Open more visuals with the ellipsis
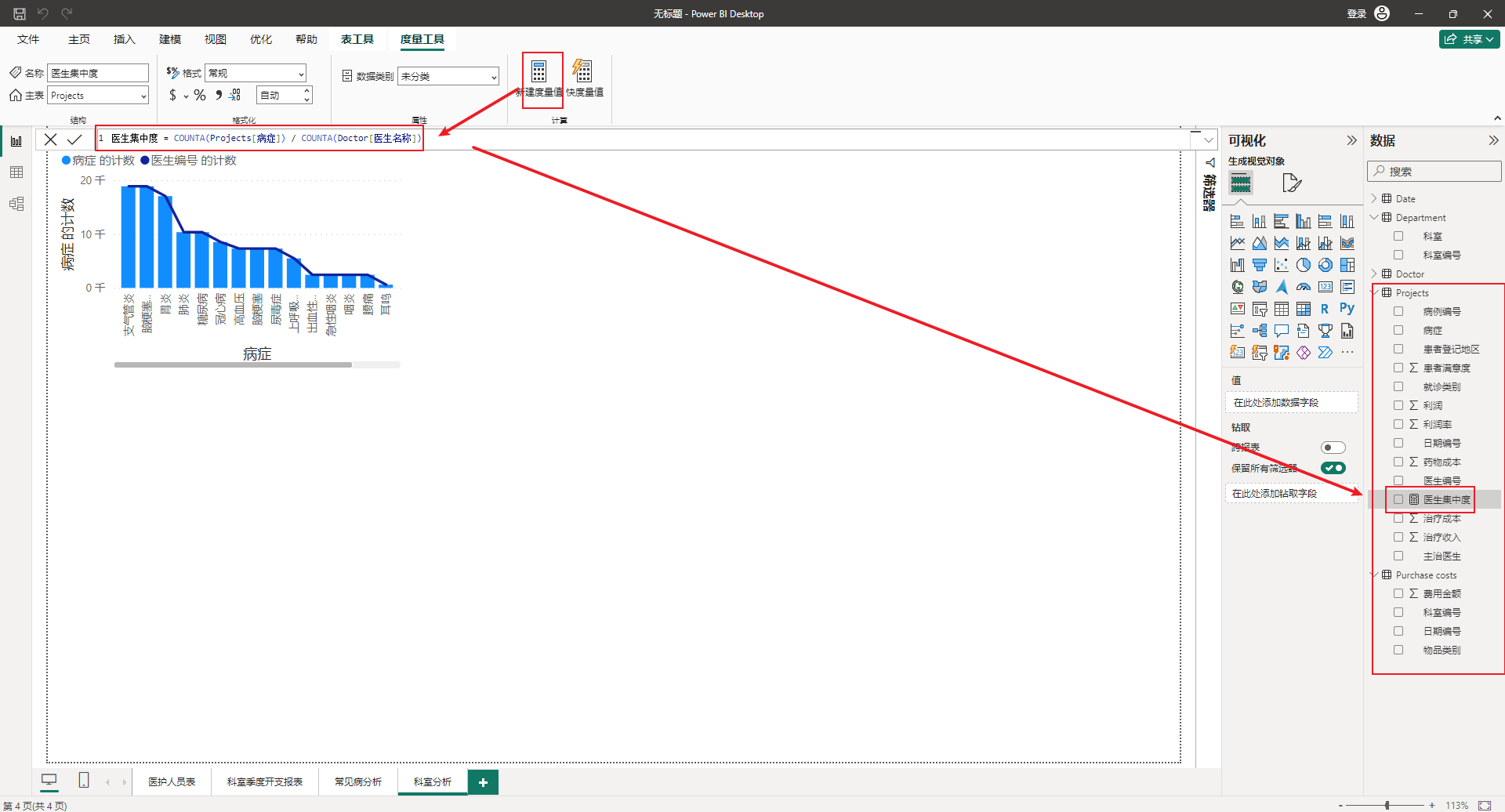The height and width of the screenshot is (812, 1505). [1347, 353]
